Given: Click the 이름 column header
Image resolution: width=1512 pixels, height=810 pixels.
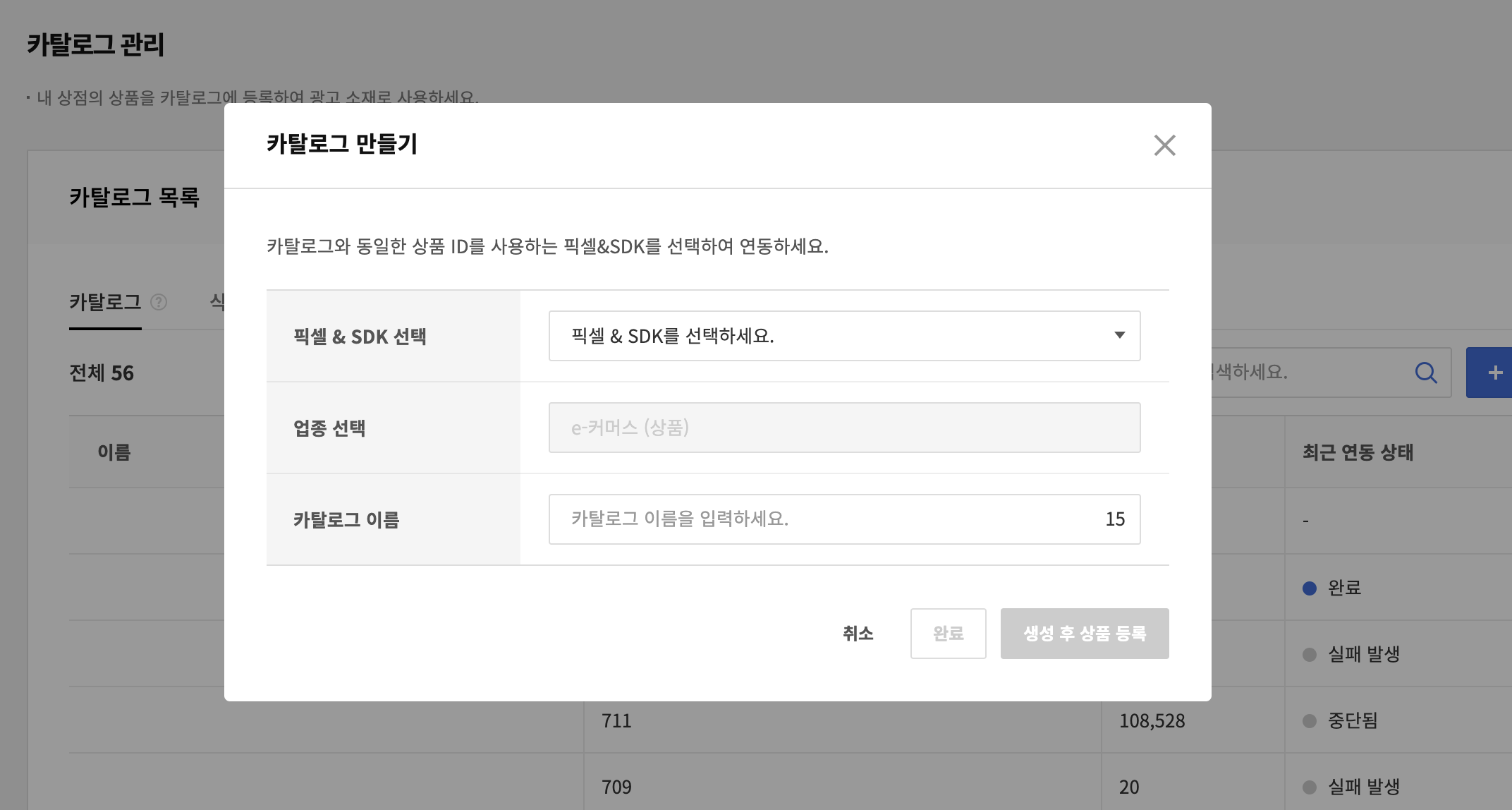Looking at the screenshot, I should click(114, 452).
